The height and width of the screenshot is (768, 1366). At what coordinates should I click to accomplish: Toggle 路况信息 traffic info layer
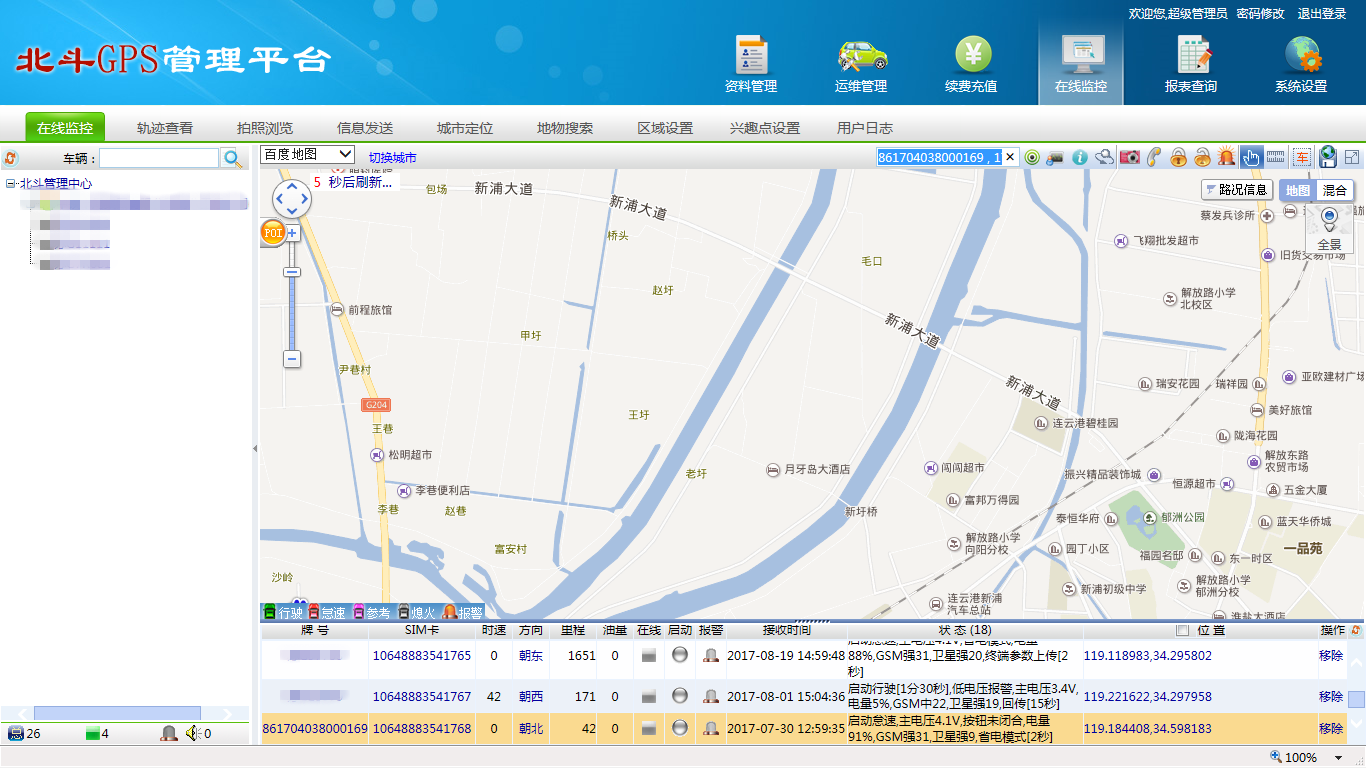tap(1236, 190)
